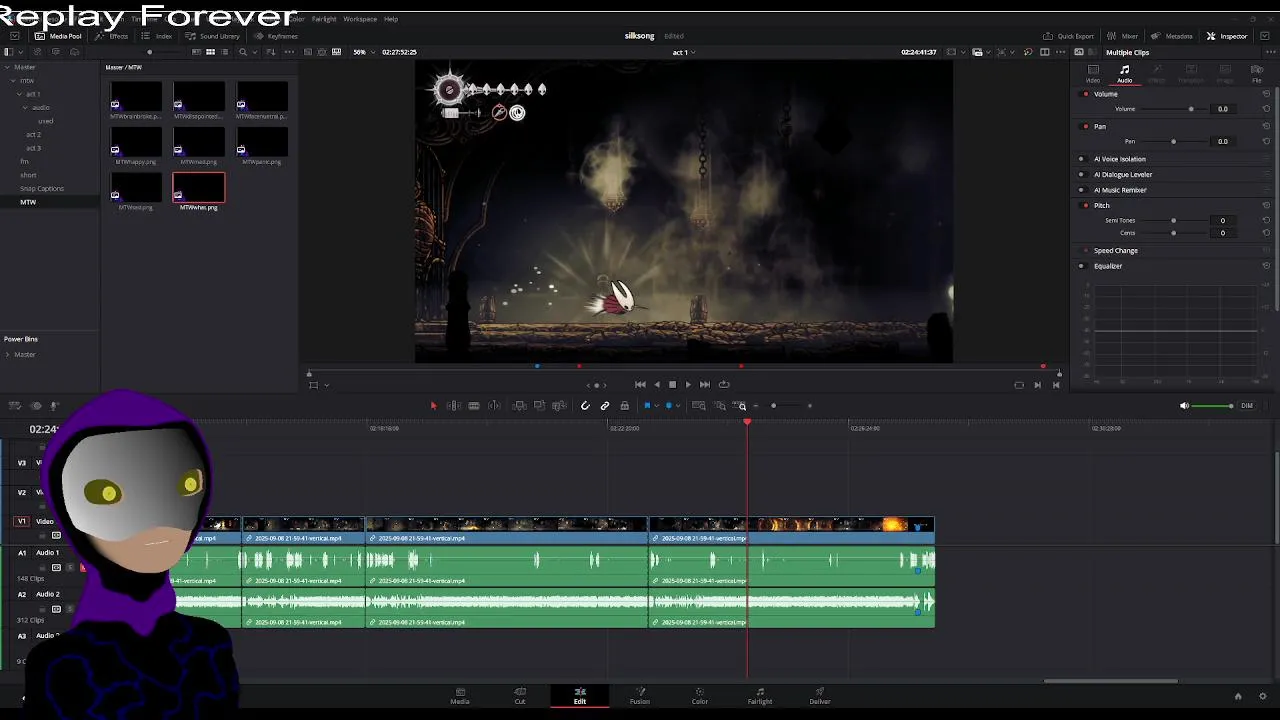Toggle timeline Snapping magnet icon
Screen dimensions: 1280x720
[x=585, y=406]
